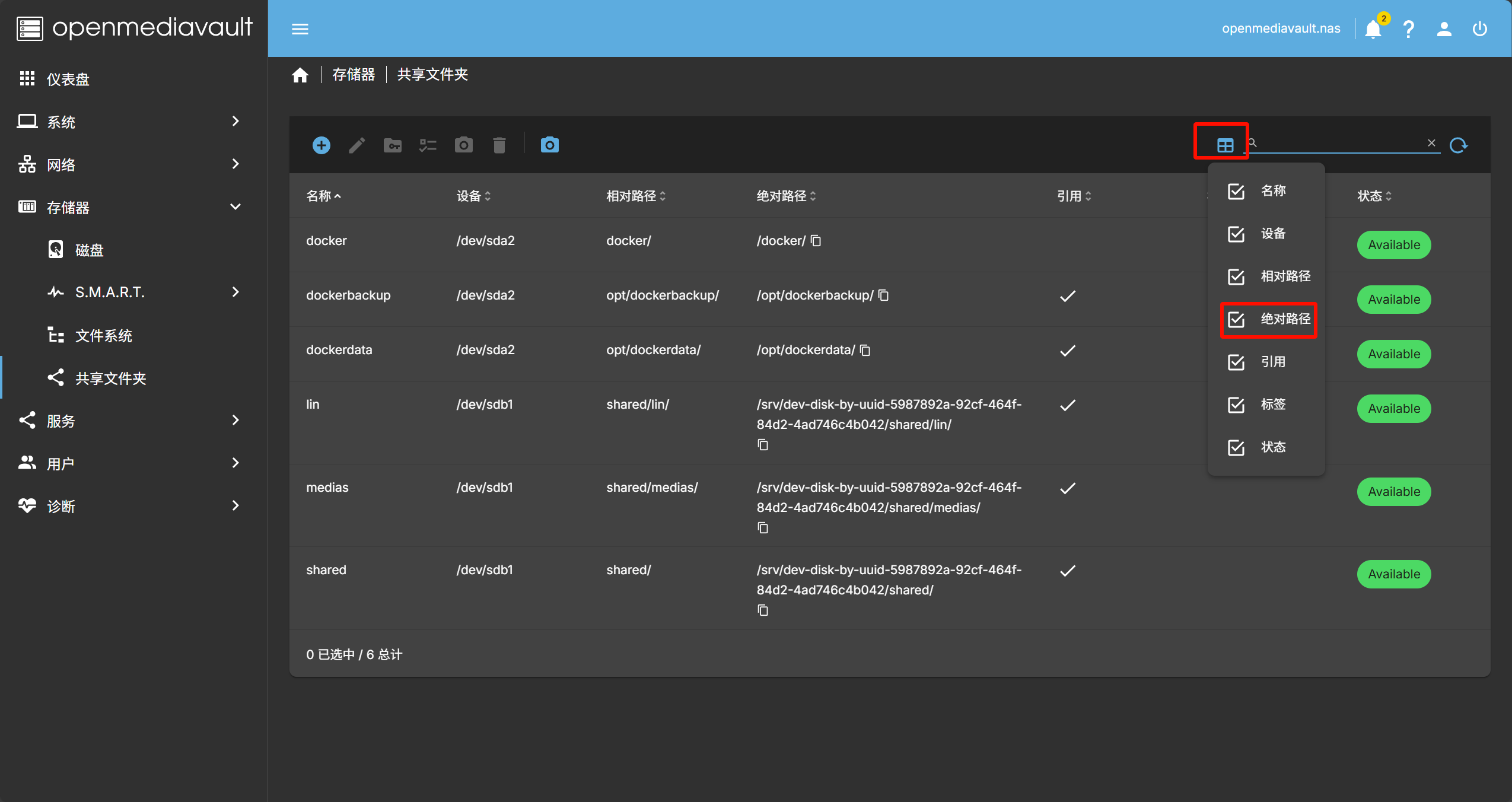Uncheck the 标签 column checkbox

pos(1236,405)
